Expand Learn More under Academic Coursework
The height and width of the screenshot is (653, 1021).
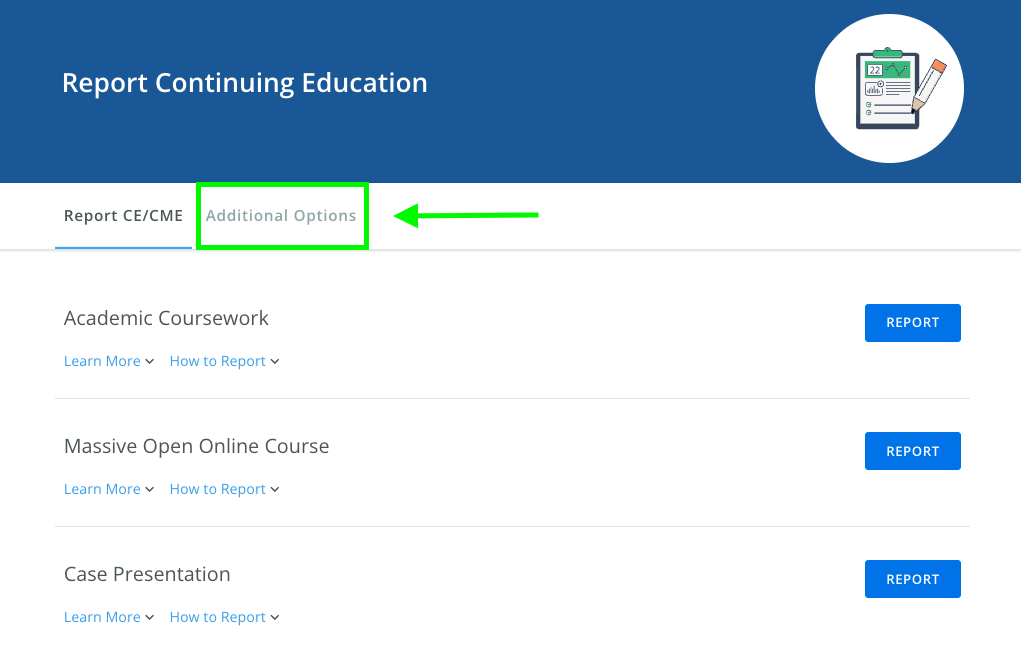pos(108,361)
